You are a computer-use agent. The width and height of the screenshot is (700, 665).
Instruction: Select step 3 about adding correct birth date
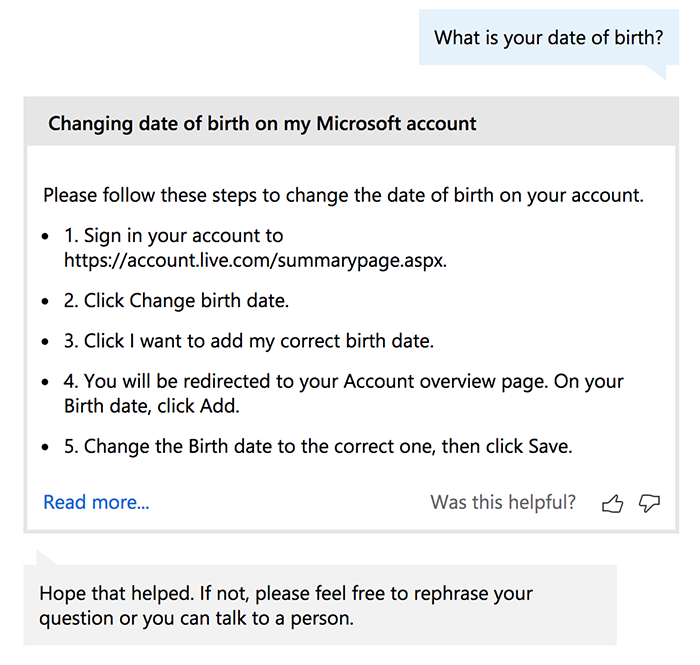click(249, 341)
